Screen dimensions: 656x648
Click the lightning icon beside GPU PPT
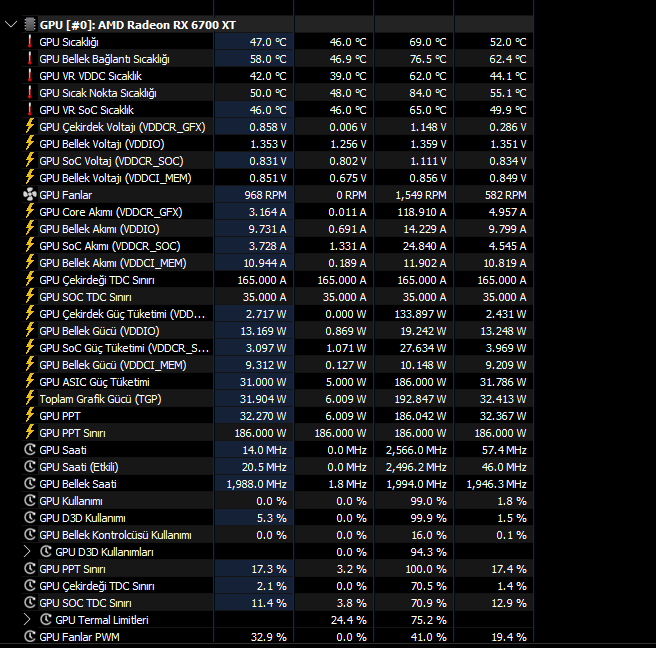pyautogui.click(x=30, y=416)
